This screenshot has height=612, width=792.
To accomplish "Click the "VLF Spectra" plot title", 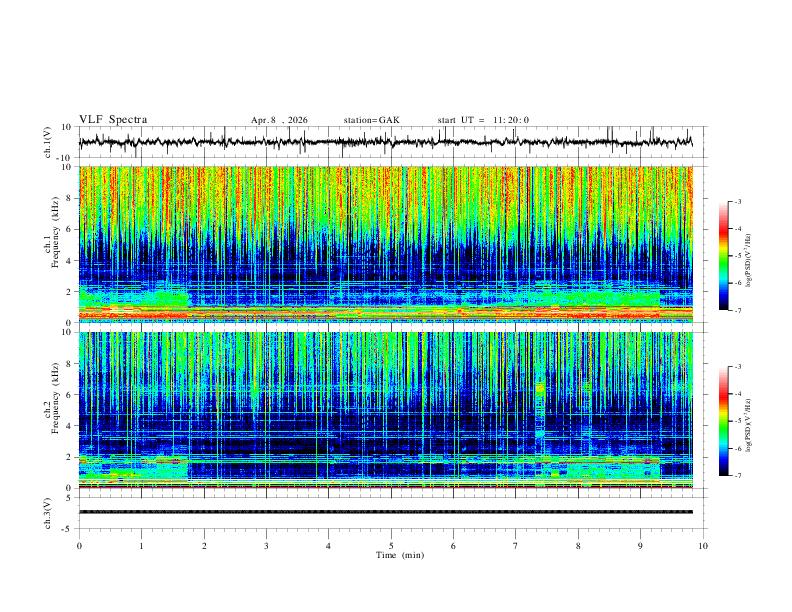I will point(113,120).
